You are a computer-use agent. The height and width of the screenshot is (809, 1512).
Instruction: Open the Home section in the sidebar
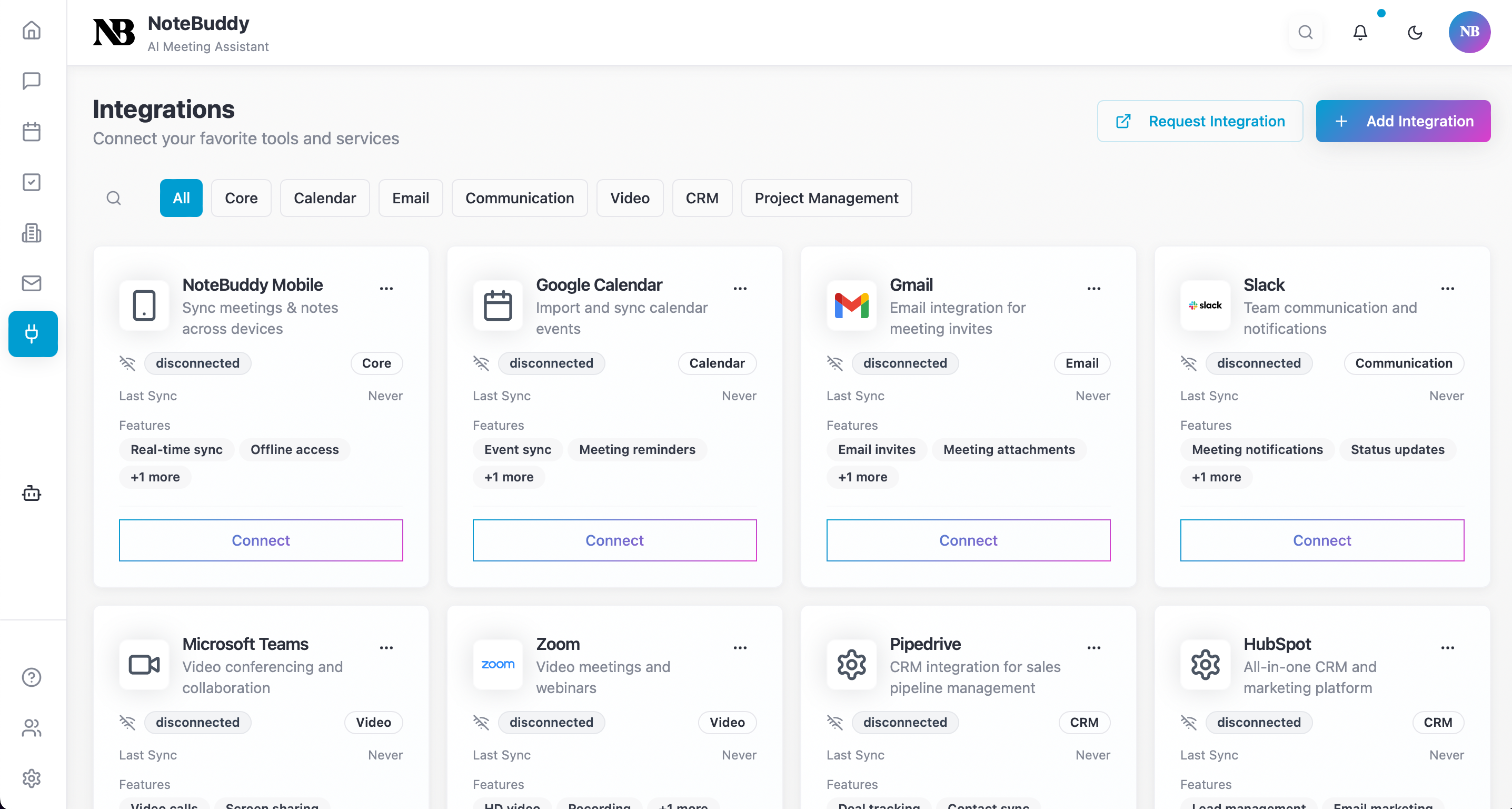32,31
